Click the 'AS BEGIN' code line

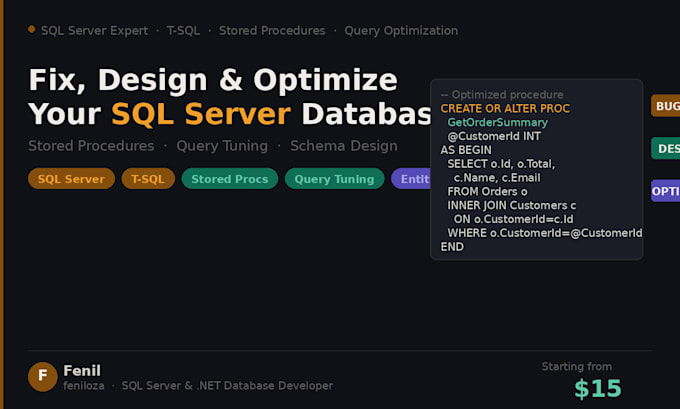pyautogui.click(x=466, y=150)
